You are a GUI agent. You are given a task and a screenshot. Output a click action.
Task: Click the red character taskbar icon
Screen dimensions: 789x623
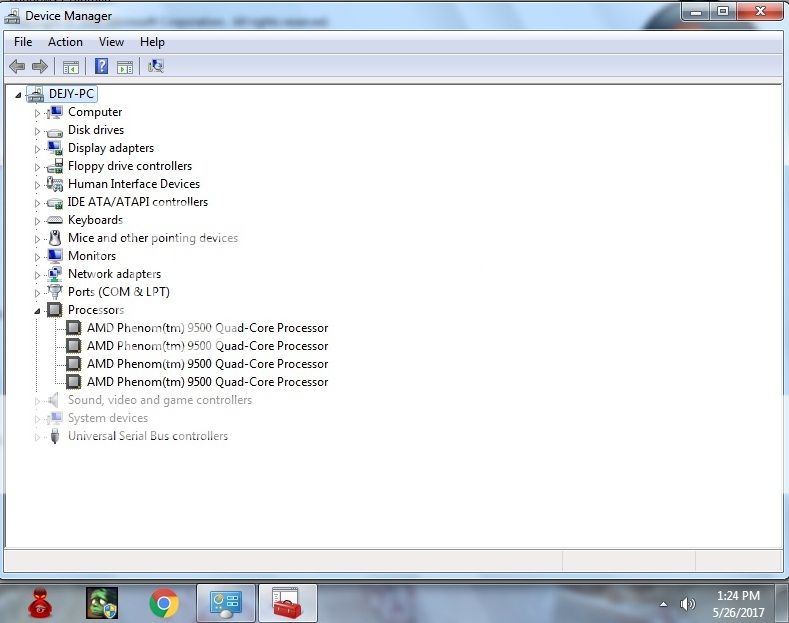(41, 602)
